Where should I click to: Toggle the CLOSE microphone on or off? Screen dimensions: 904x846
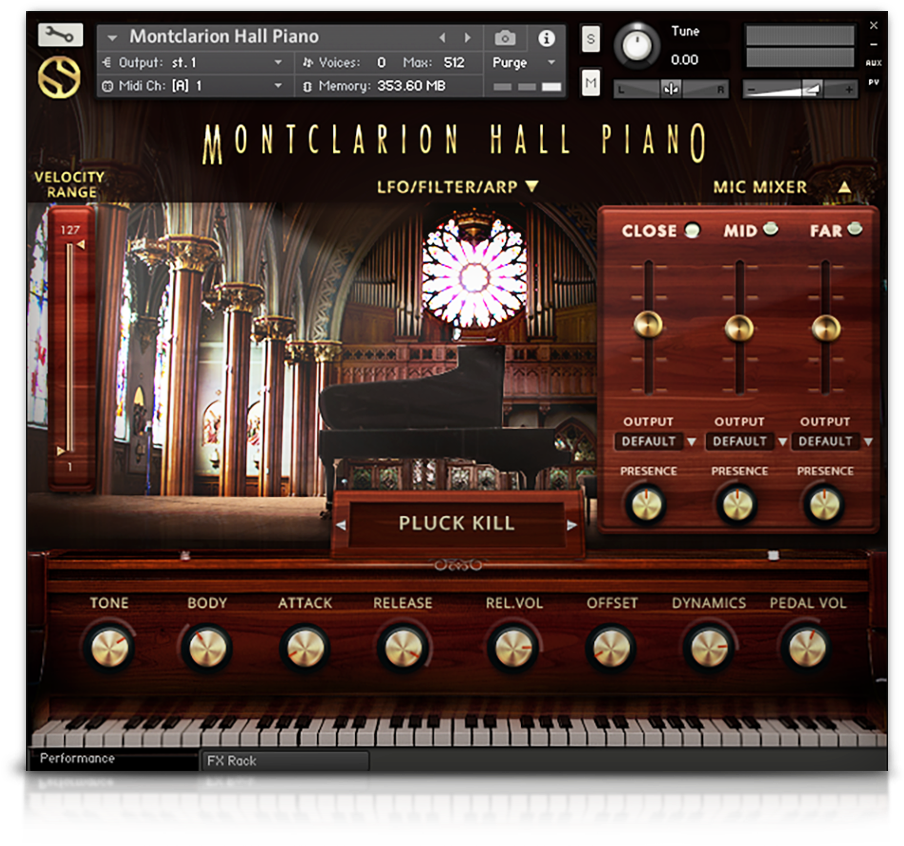(692, 229)
